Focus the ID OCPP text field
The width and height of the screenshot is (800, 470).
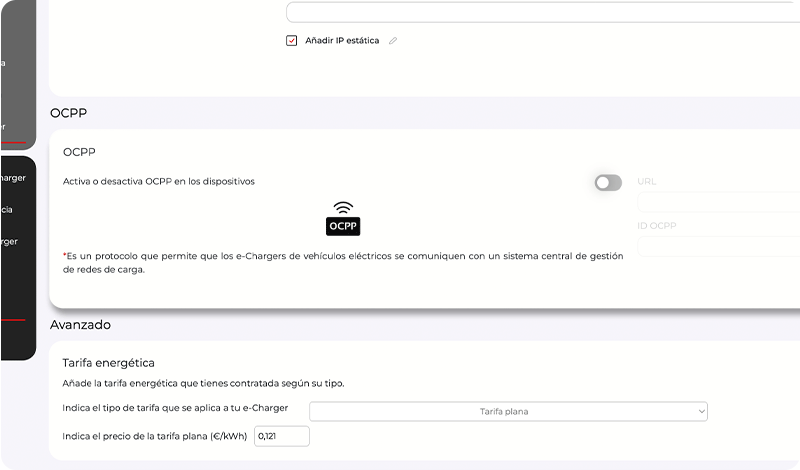coord(718,246)
